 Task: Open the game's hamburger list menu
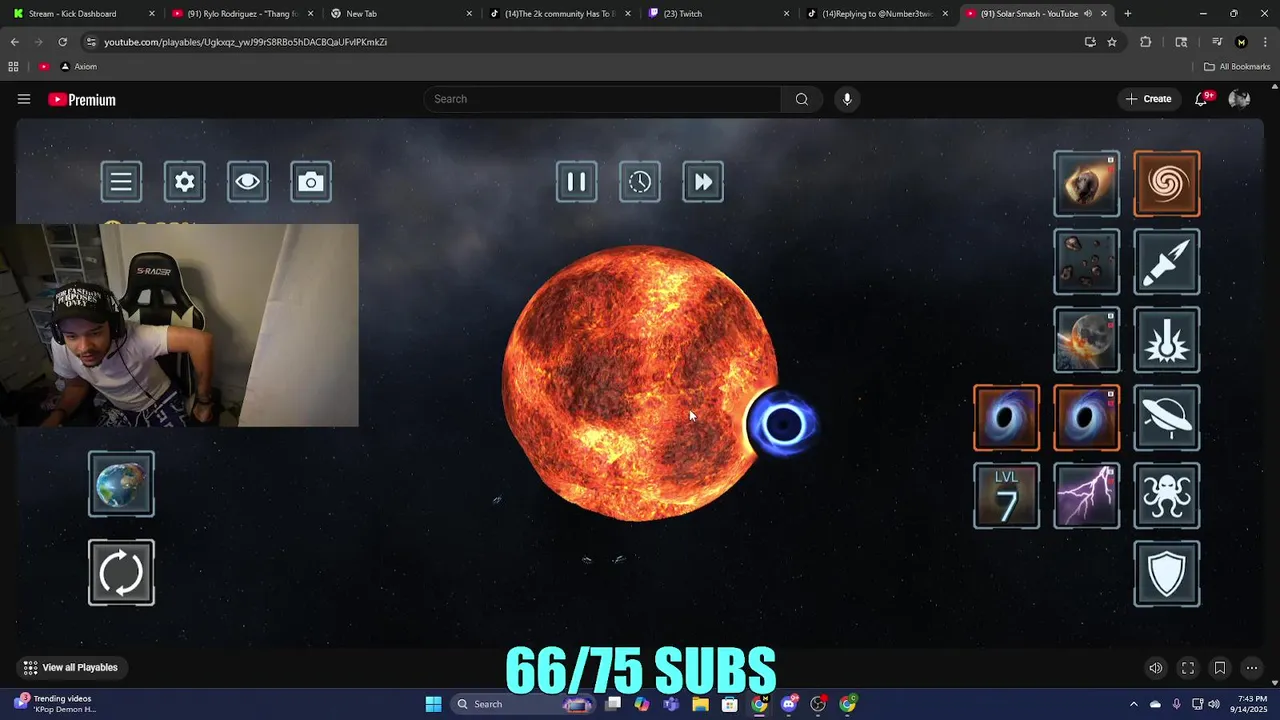(x=121, y=182)
